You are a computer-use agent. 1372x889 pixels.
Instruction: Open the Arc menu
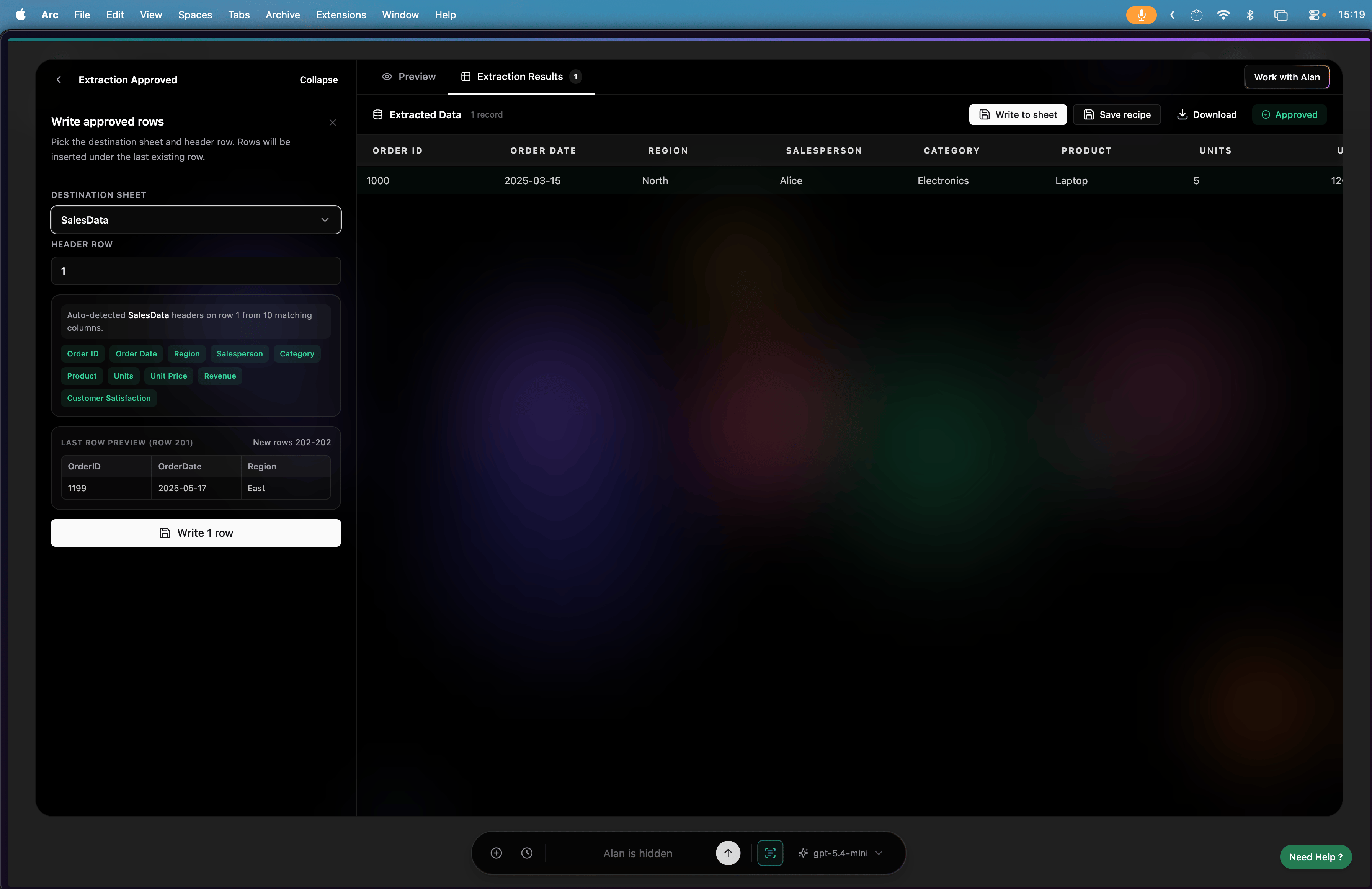(x=50, y=15)
